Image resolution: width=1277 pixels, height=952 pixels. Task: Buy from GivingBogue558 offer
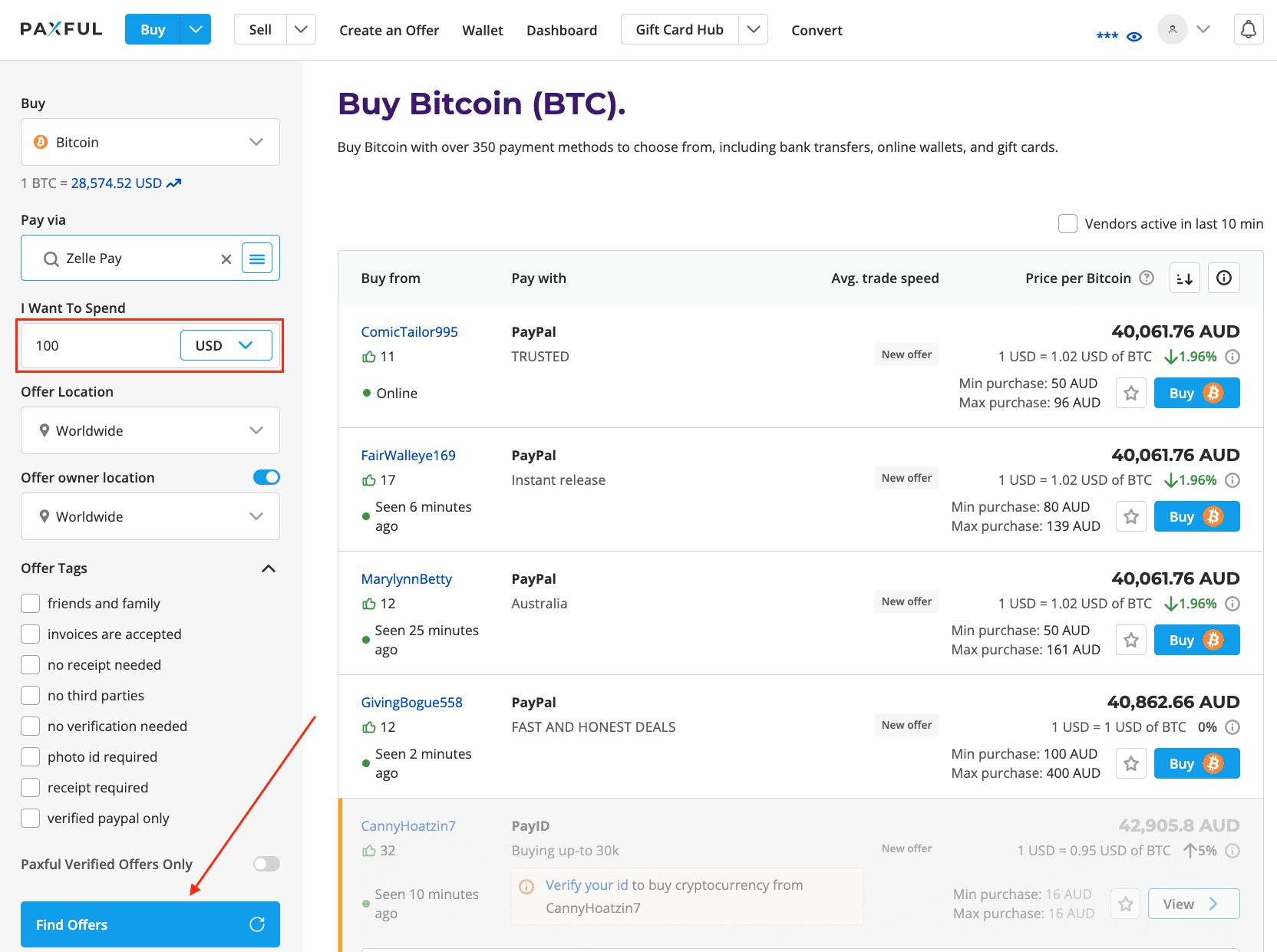(x=1196, y=763)
